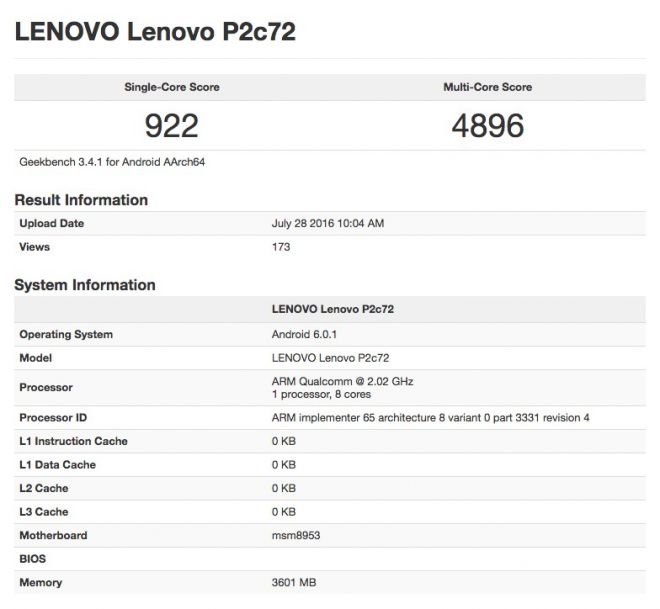660x609 pixels.
Task: Click the Model value LENOVO Lenovo P2c72
Action: tap(330, 358)
